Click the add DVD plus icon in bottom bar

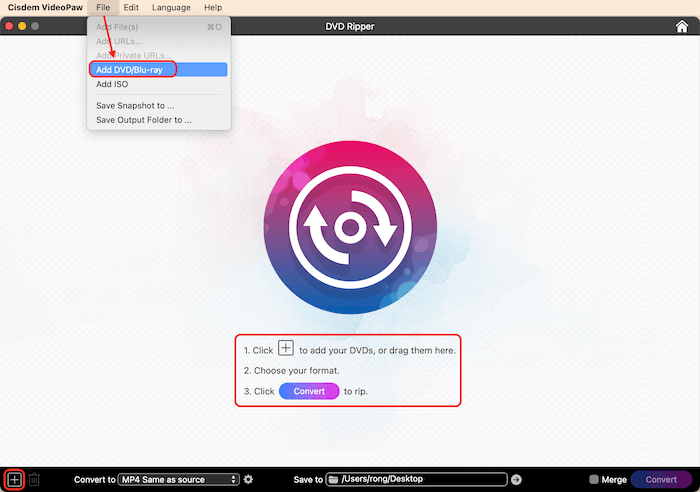pos(14,480)
